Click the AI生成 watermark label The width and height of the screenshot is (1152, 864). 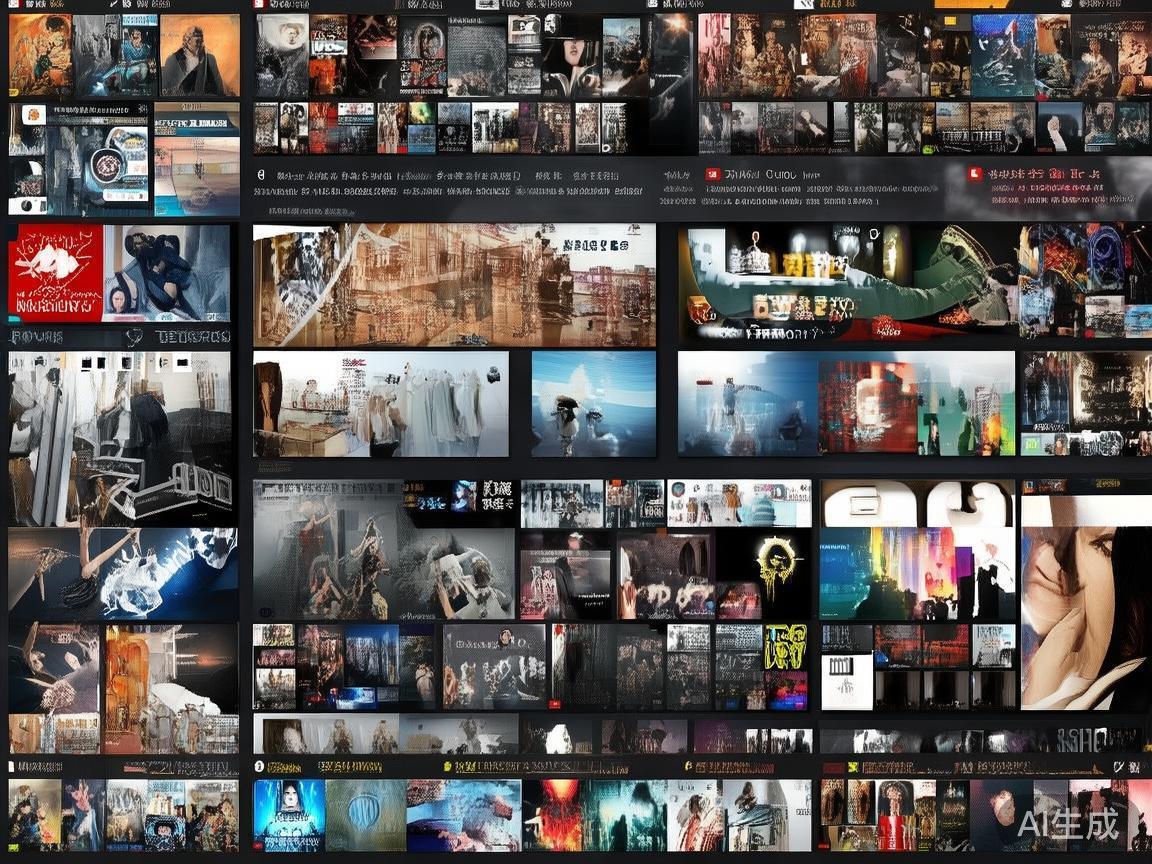(1068, 824)
